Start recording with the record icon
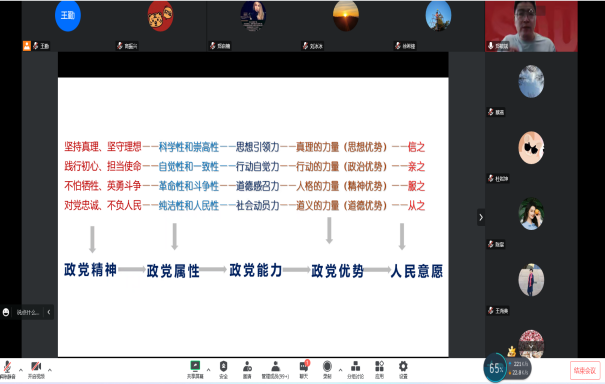605x384 pixels. click(x=327, y=370)
